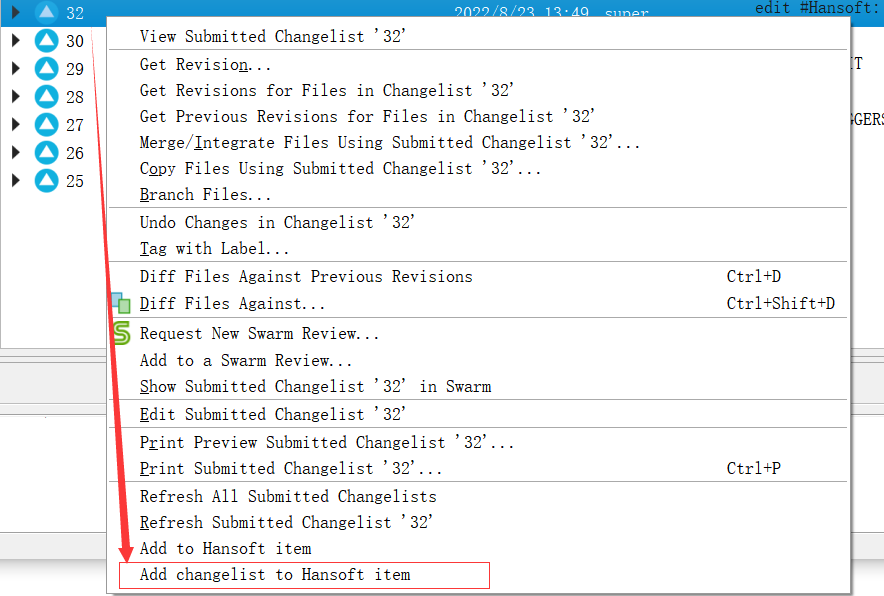
Task: Select changelist 30's blue icon
Action: 46,41
